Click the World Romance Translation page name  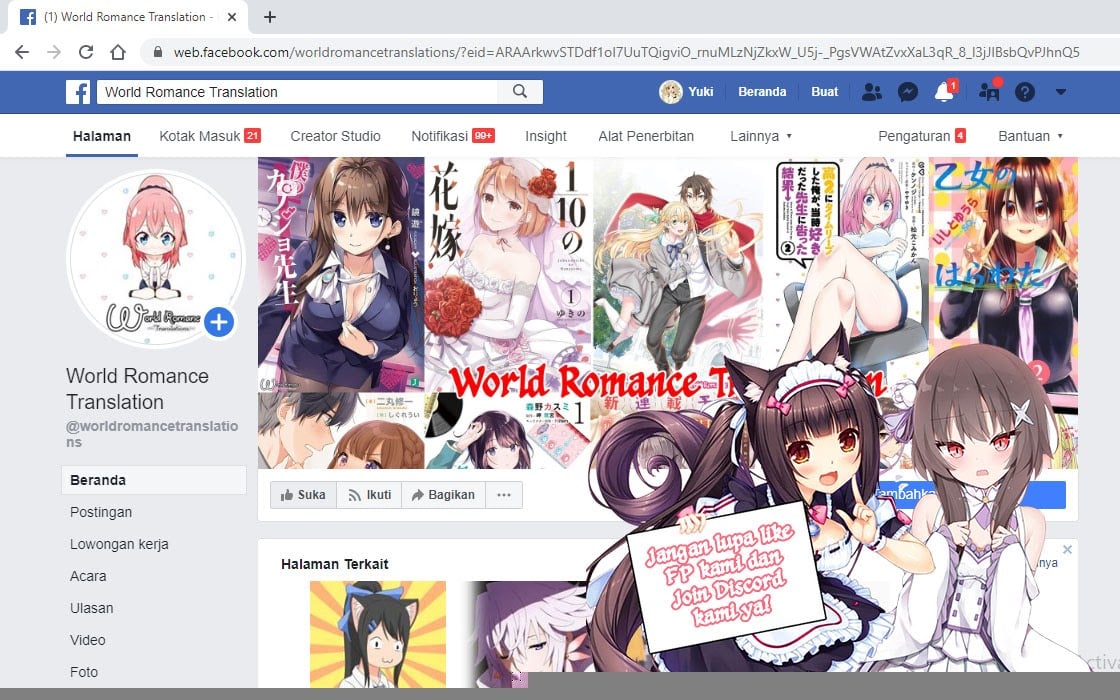pyautogui.click(x=138, y=389)
